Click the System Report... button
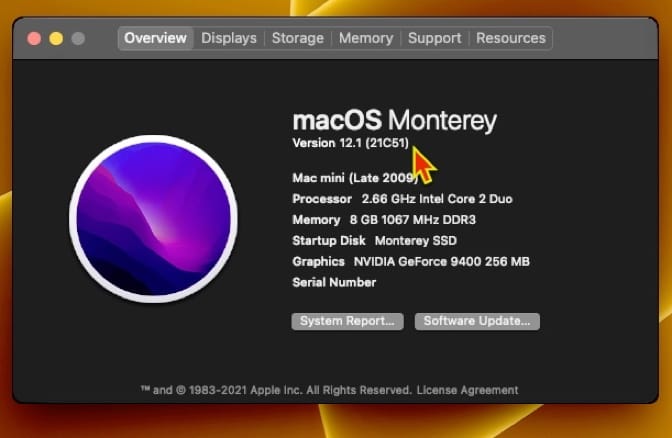Image resolution: width=672 pixels, height=438 pixels. point(348,321)
